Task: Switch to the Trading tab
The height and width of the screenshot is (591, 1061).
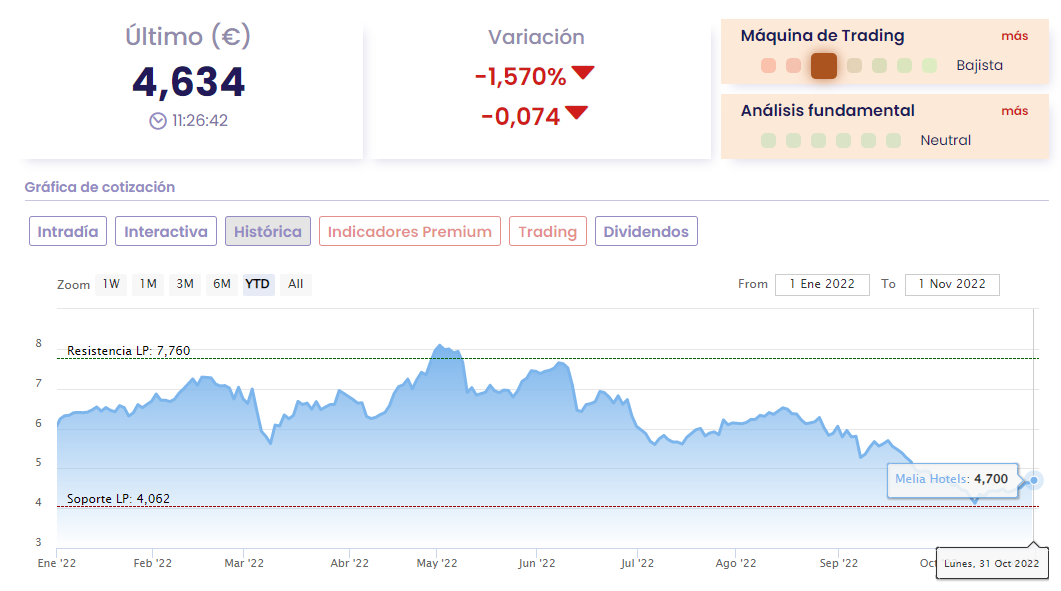Action: pos(548,232)
